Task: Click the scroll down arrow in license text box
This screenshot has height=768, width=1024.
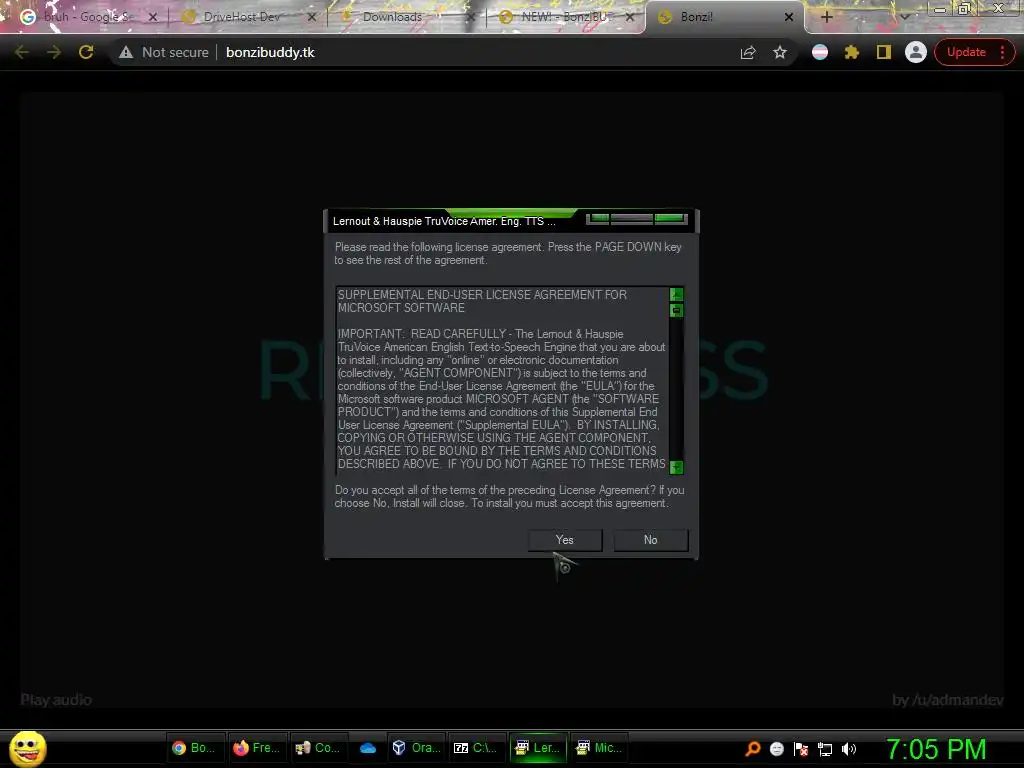Action: pos(677,467)
